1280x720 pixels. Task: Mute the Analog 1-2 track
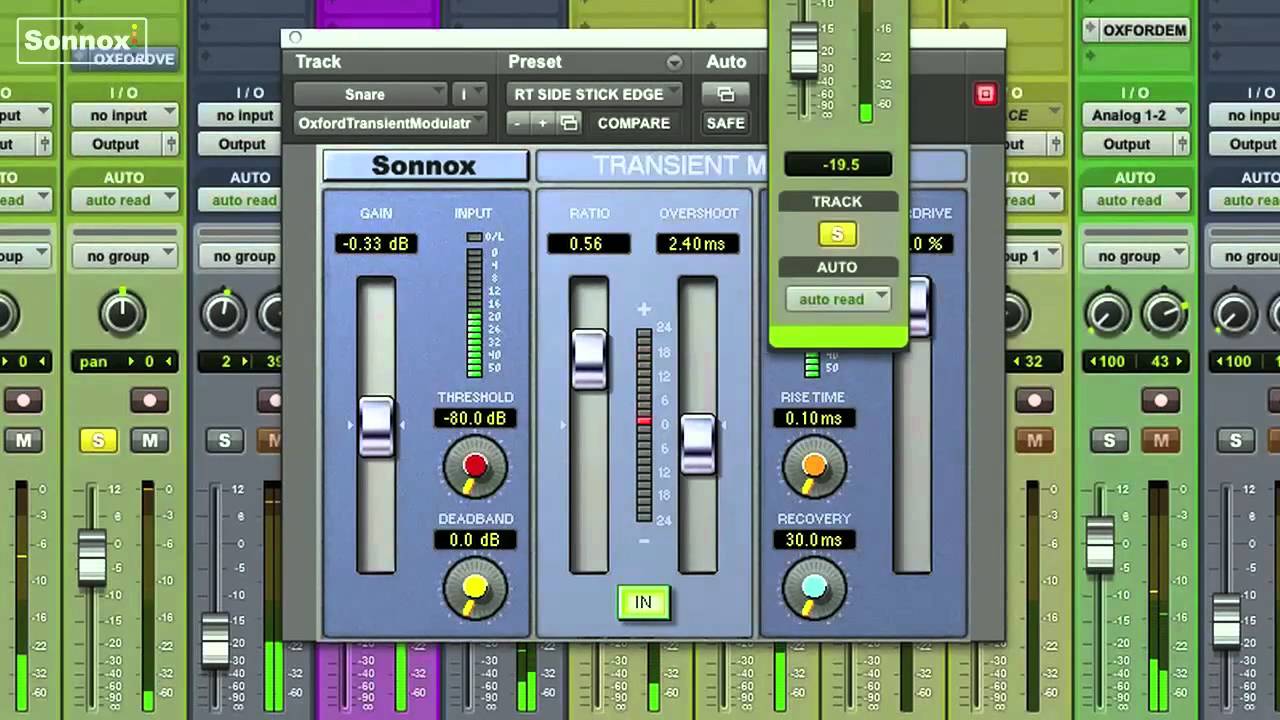coord(1160,440)
